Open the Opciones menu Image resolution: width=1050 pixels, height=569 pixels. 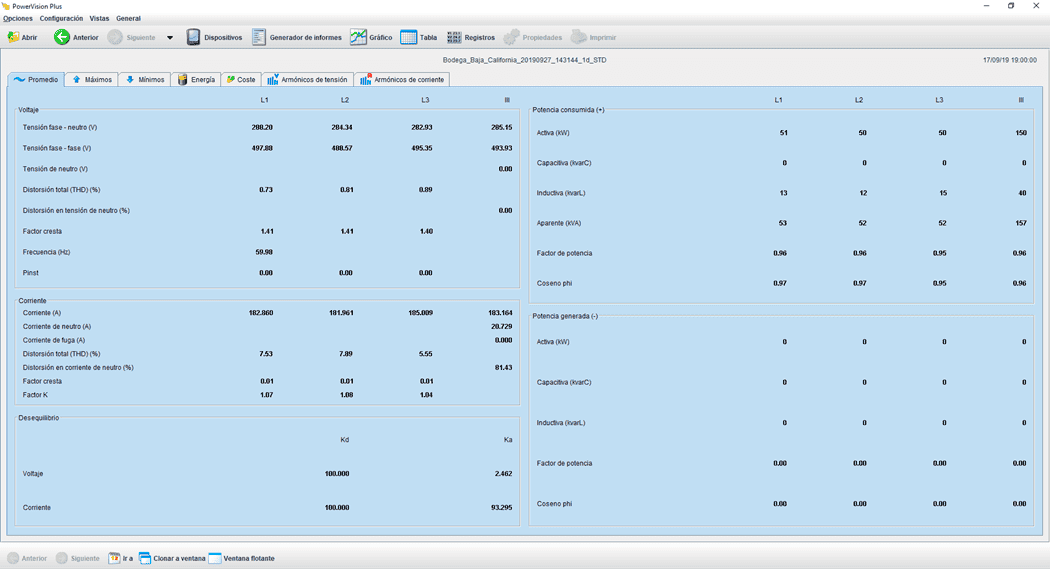click(18, 19)
